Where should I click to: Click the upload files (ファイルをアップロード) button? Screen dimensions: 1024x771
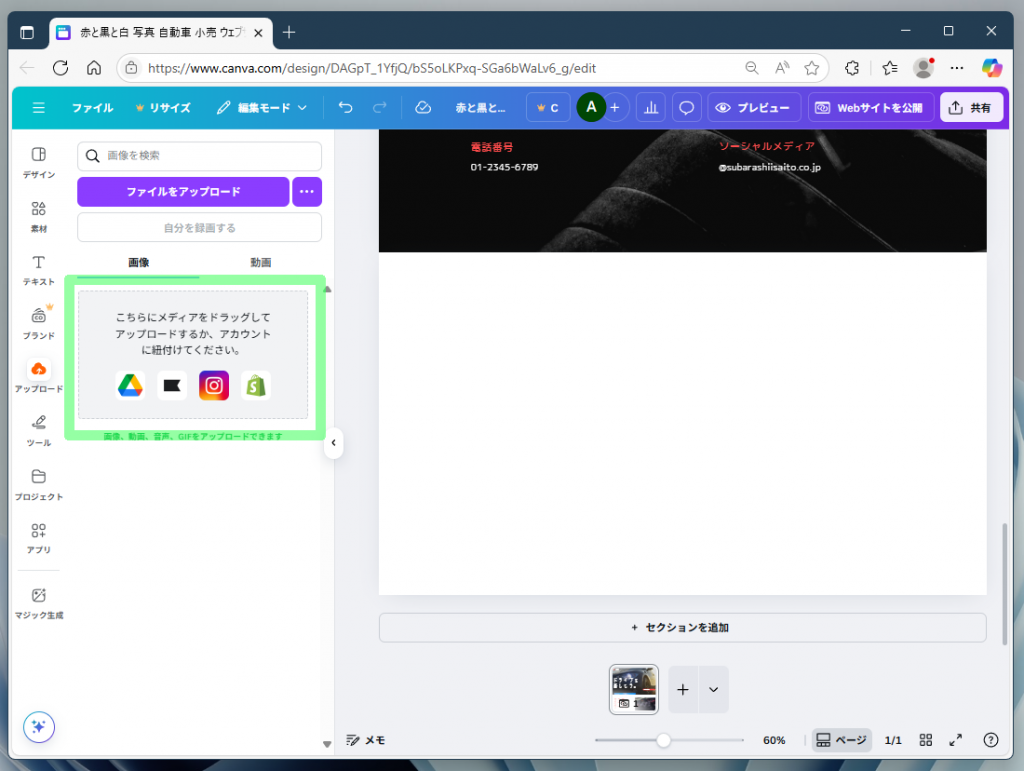[x=183, y=191]
